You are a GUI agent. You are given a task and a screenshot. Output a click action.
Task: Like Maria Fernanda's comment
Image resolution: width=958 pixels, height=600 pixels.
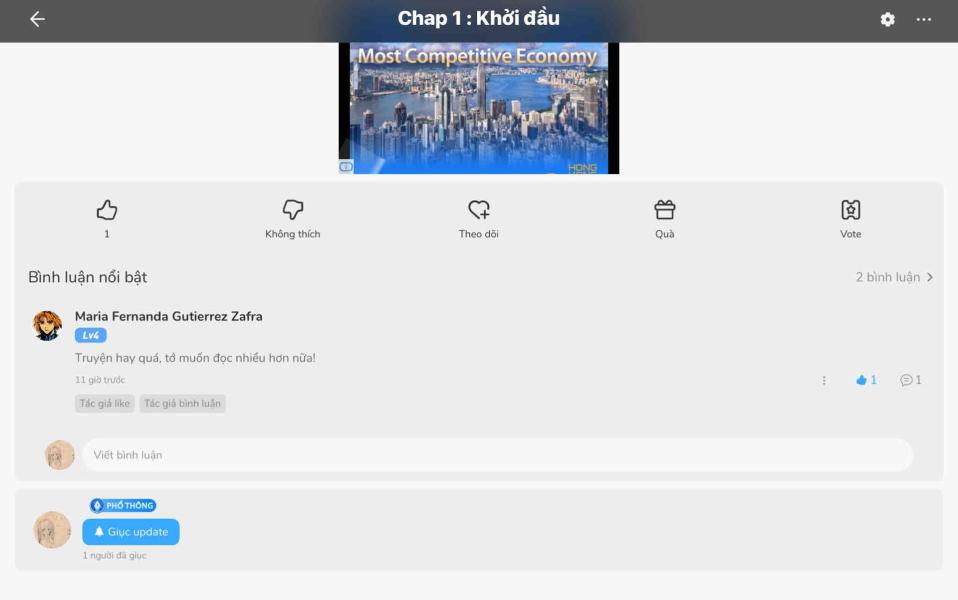(866, 380)
